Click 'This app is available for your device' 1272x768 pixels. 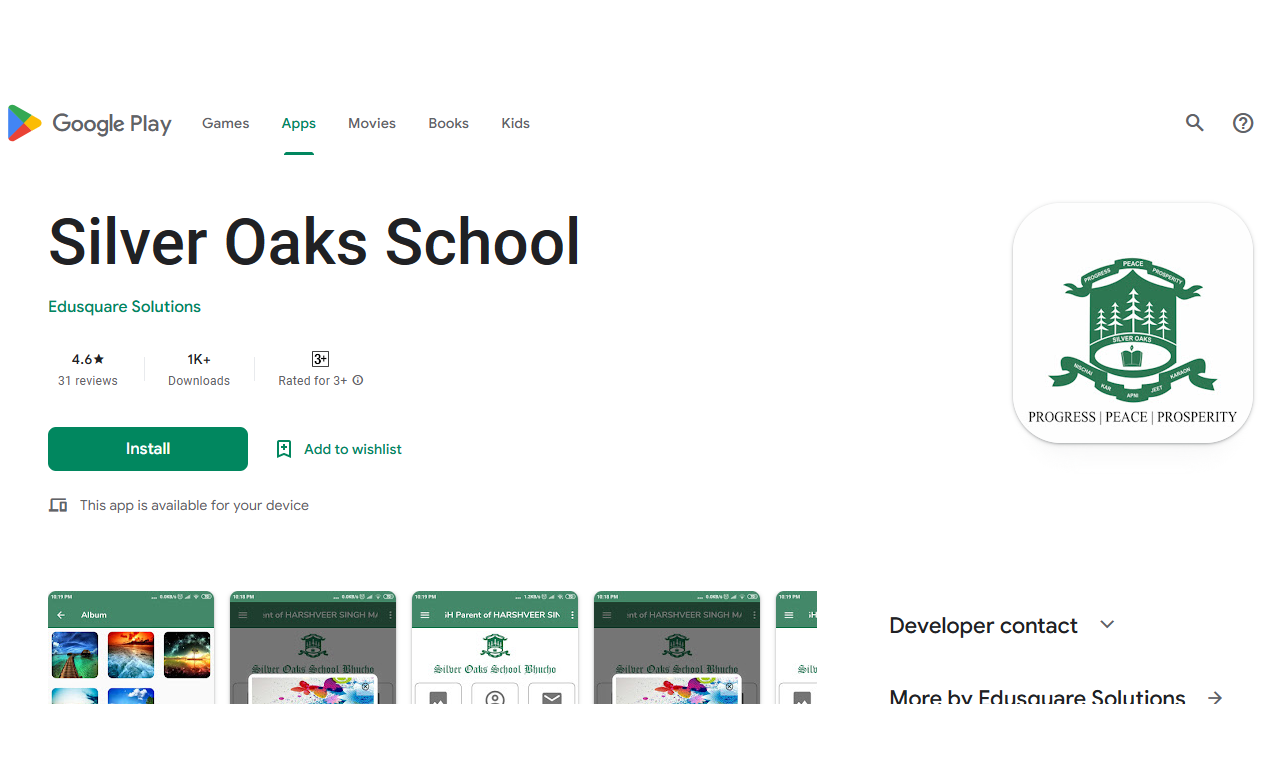click(194, 506)
